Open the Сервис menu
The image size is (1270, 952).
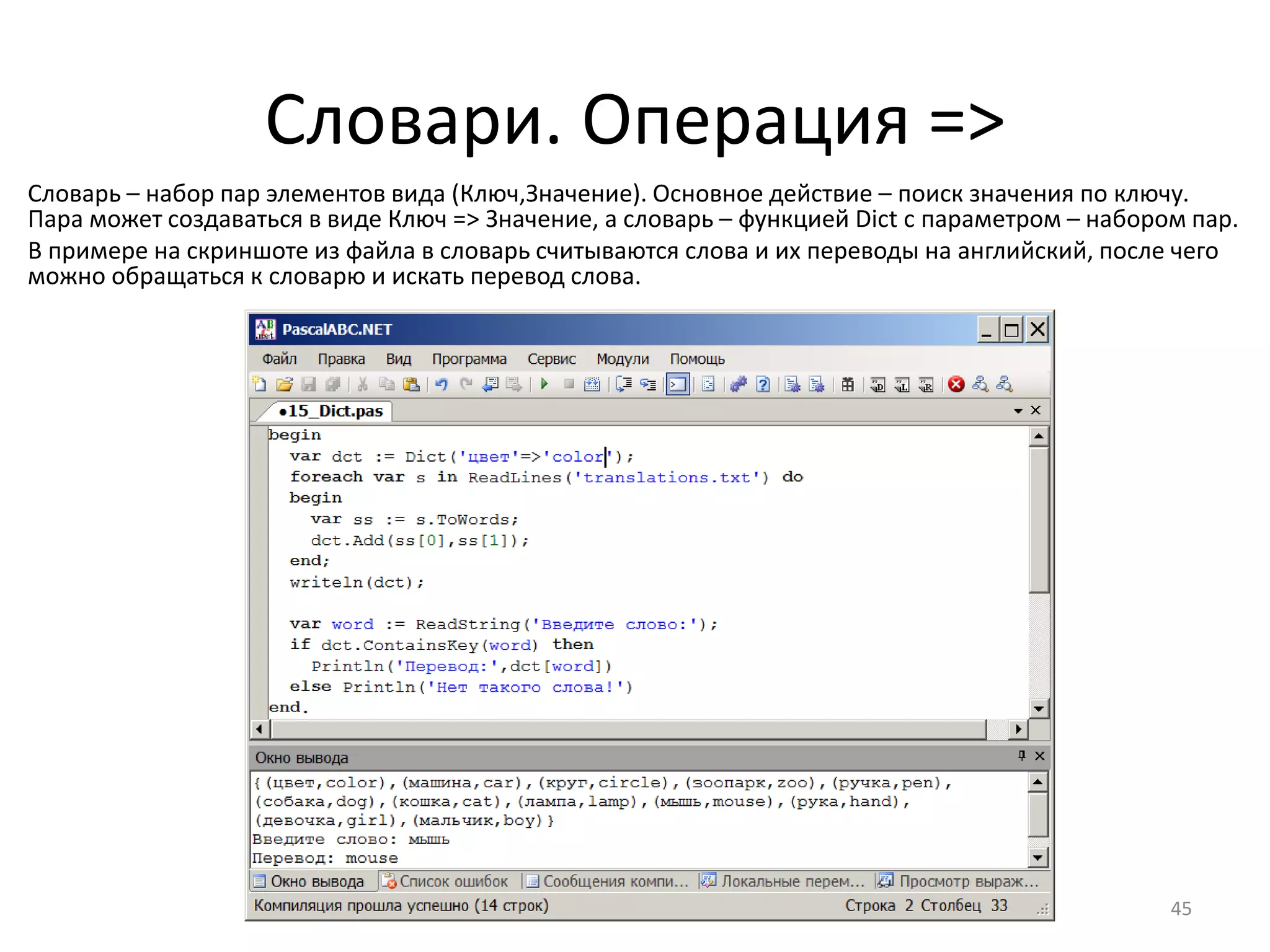click(551, 359)
